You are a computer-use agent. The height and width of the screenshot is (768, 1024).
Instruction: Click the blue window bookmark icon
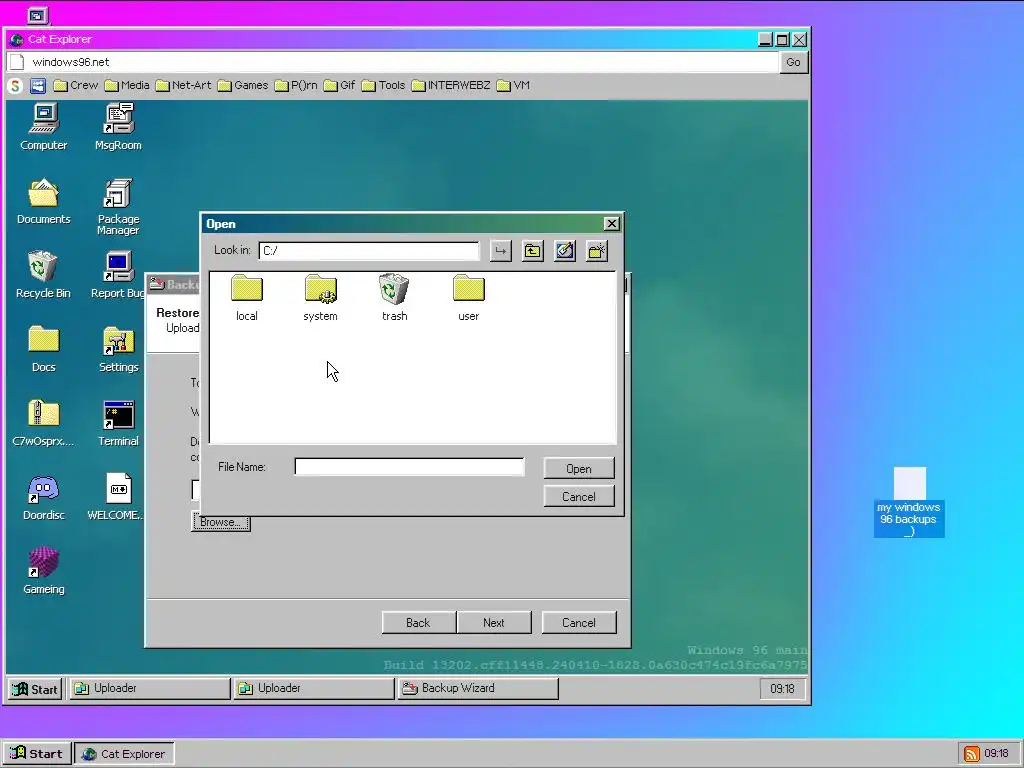[x=38, y=86]
